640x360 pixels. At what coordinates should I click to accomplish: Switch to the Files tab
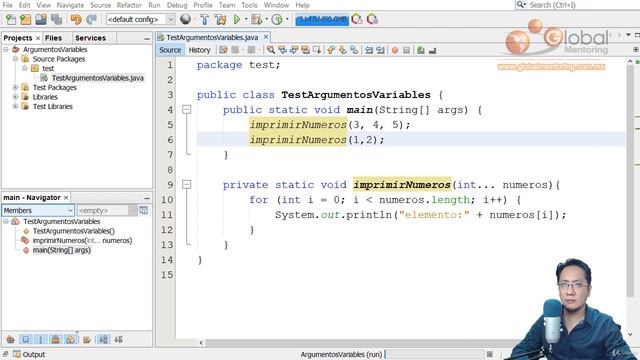(53, 38)
